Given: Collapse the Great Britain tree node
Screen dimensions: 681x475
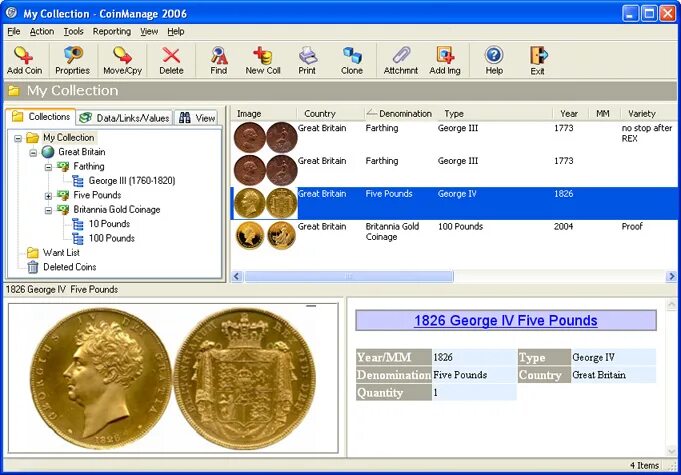Looking at the screenshot, I should pyautogui.click(x=33, y=153).
